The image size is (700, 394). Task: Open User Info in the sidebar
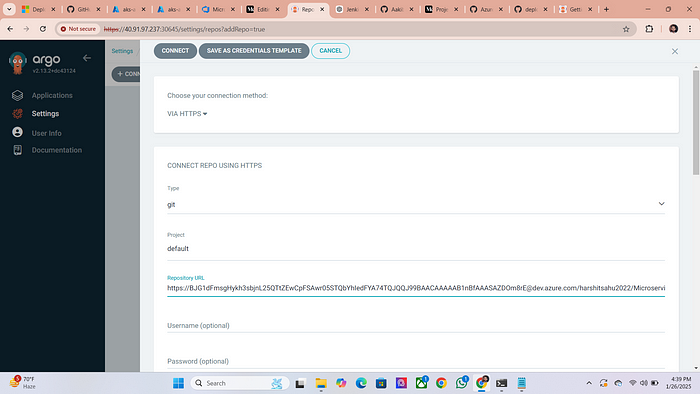coord(46,133)
